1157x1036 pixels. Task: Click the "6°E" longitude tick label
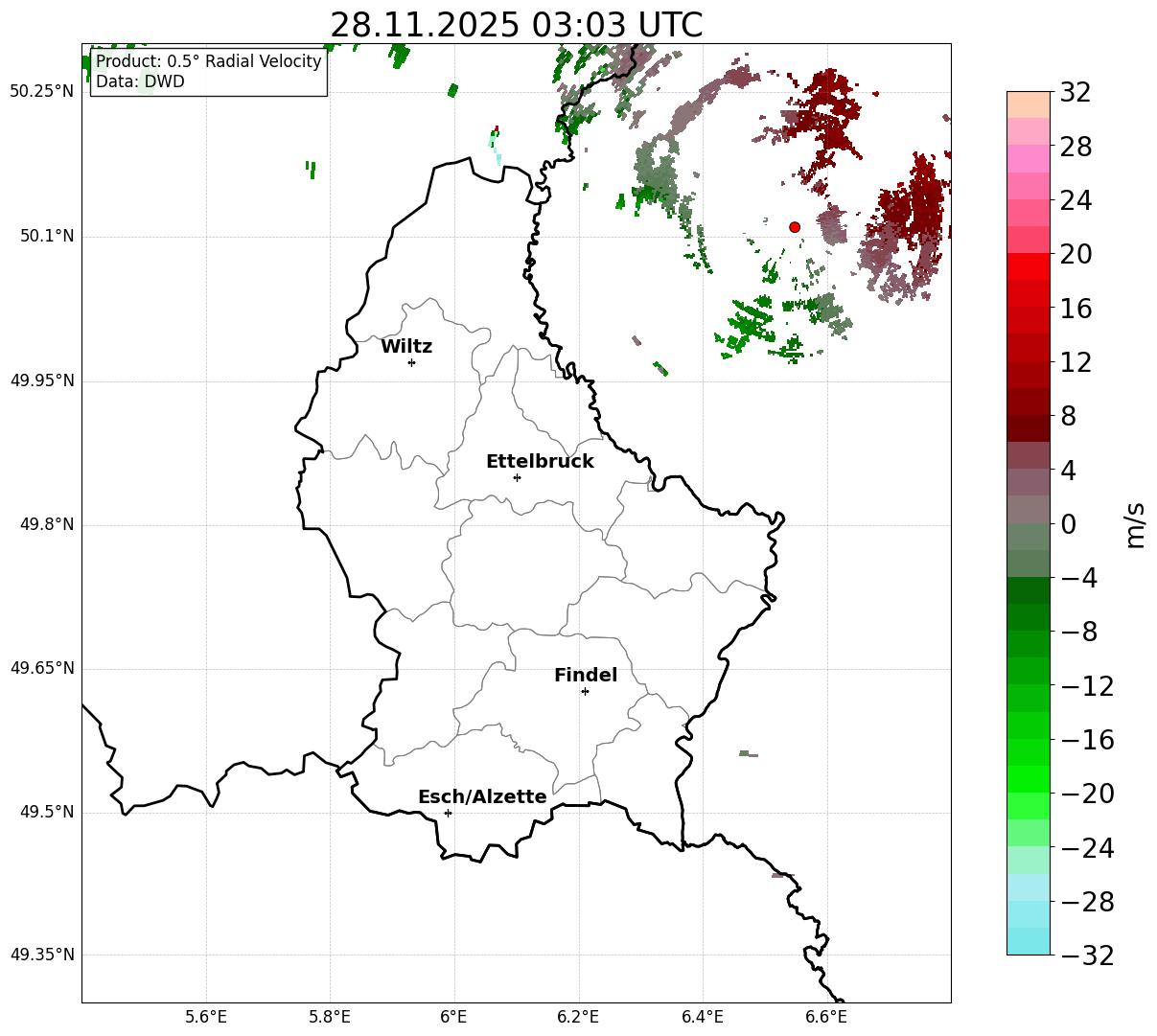[x=454, y=1017]
